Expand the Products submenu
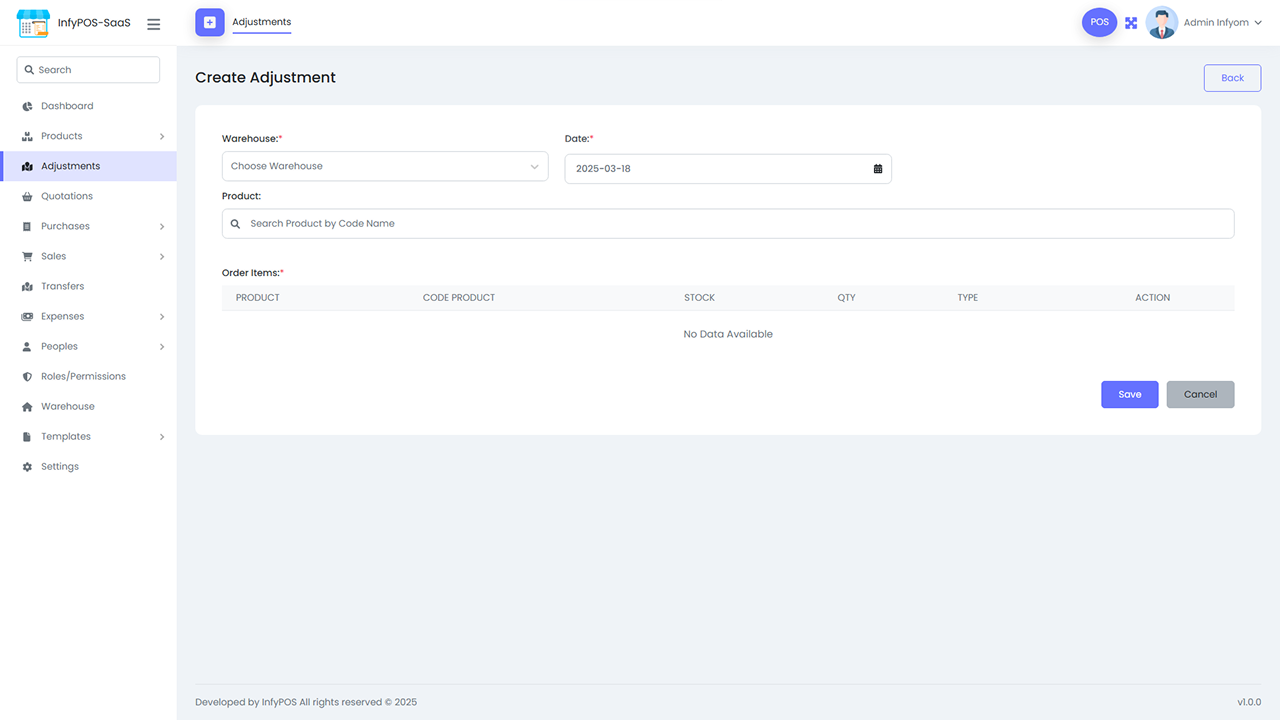The height and width of the screenshot is (720, 1280). click(x=161, y=136)
